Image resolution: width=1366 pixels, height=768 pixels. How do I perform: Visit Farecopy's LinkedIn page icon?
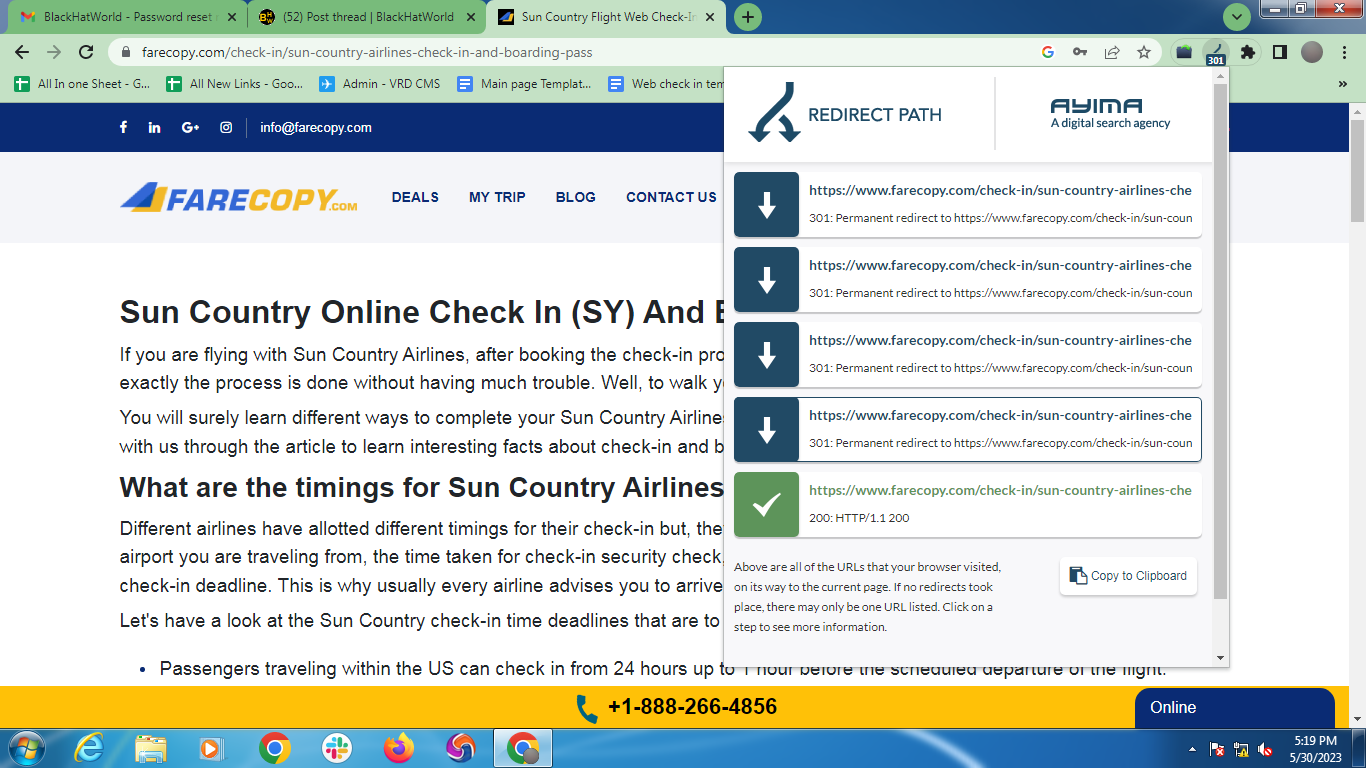coord(154,127)
